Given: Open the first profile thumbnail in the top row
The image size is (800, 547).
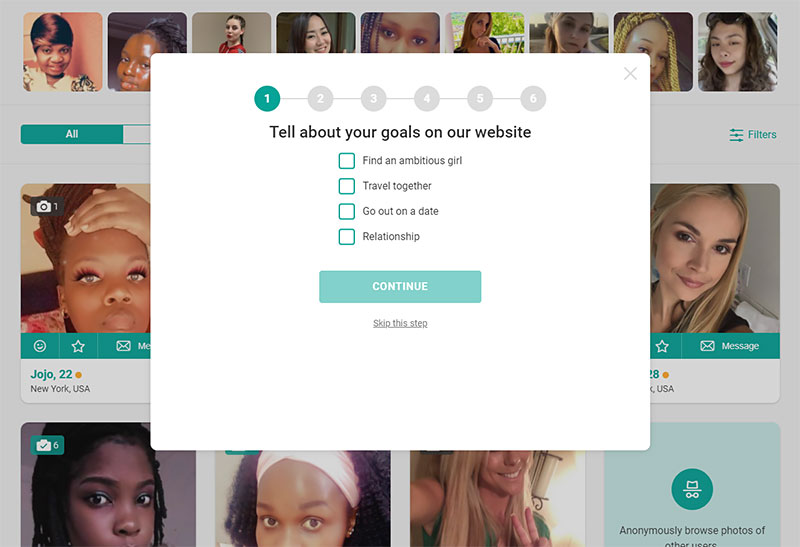Looking at the screenshot, I should (63, 52).
